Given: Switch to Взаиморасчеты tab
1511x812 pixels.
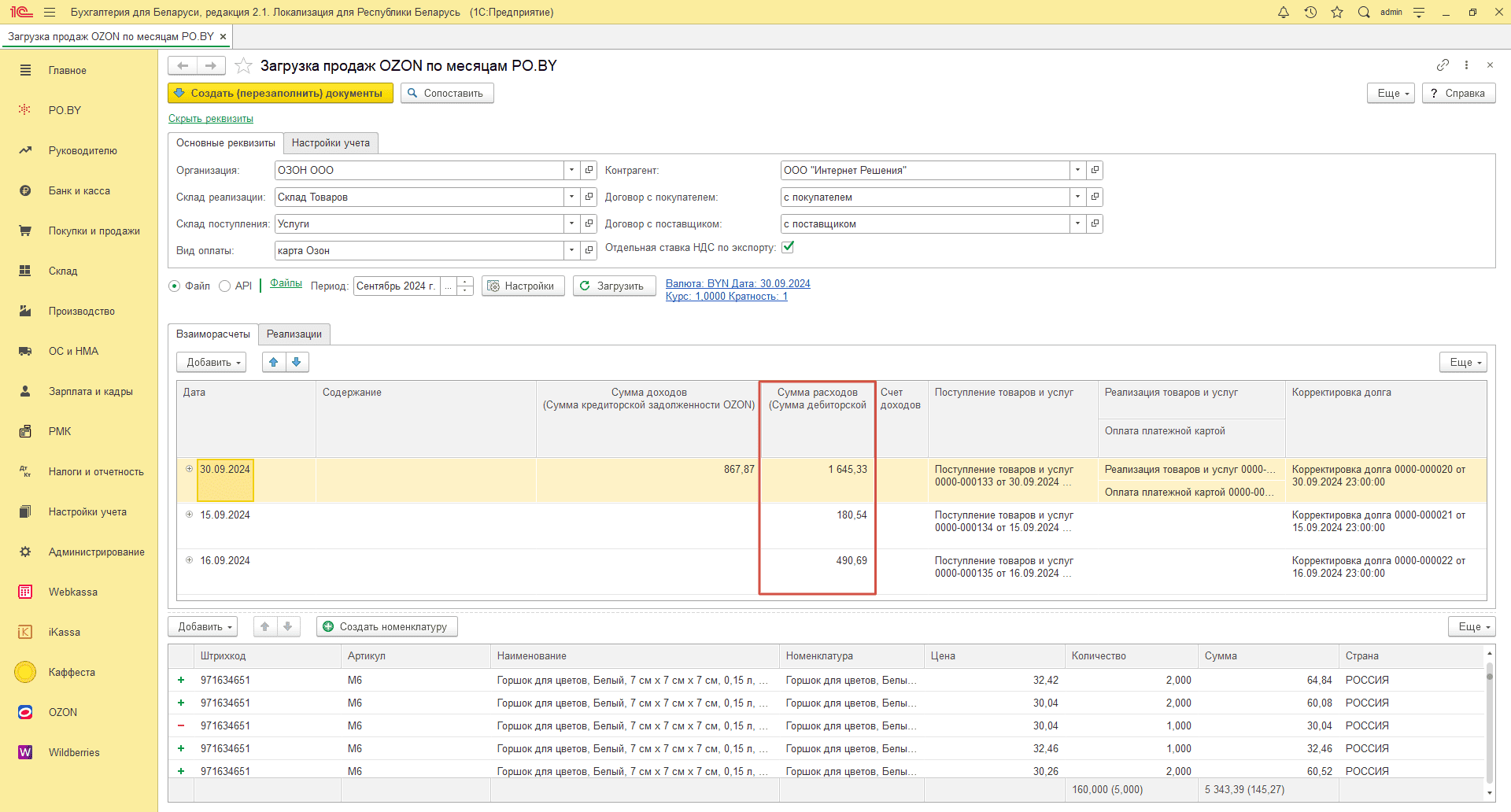Looking at the screenshot, I should (213, 334).
